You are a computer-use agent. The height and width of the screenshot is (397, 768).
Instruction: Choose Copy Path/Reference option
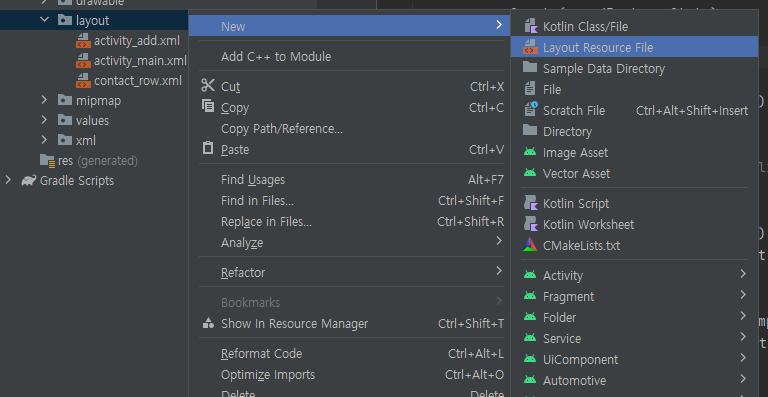pyautogui.click(x=352, y=129)
